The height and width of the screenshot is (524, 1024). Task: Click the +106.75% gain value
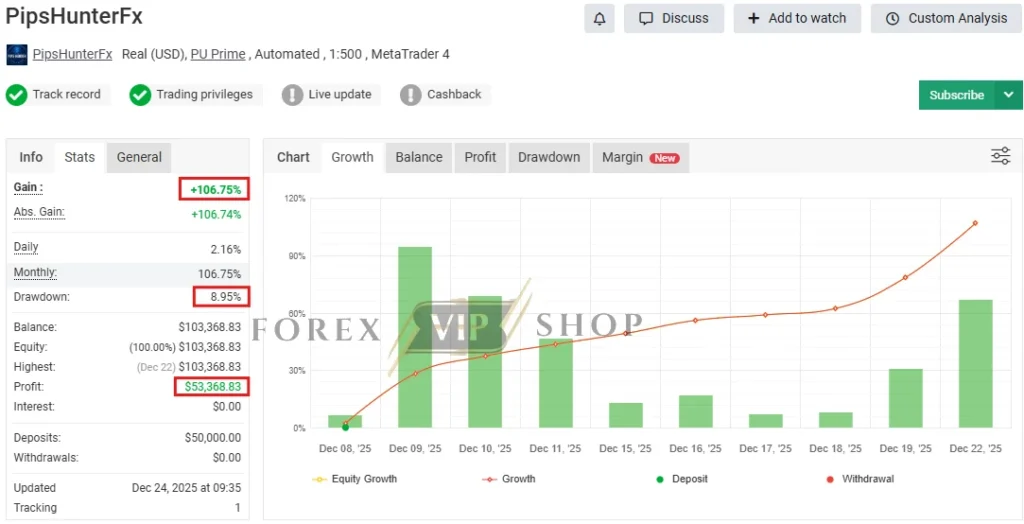click(216, 190)
